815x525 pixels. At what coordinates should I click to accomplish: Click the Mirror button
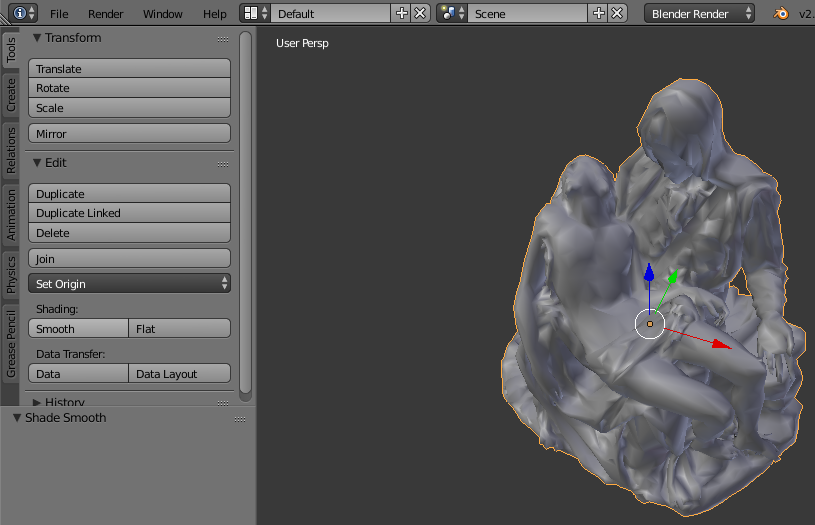click(x=129, y=134)
